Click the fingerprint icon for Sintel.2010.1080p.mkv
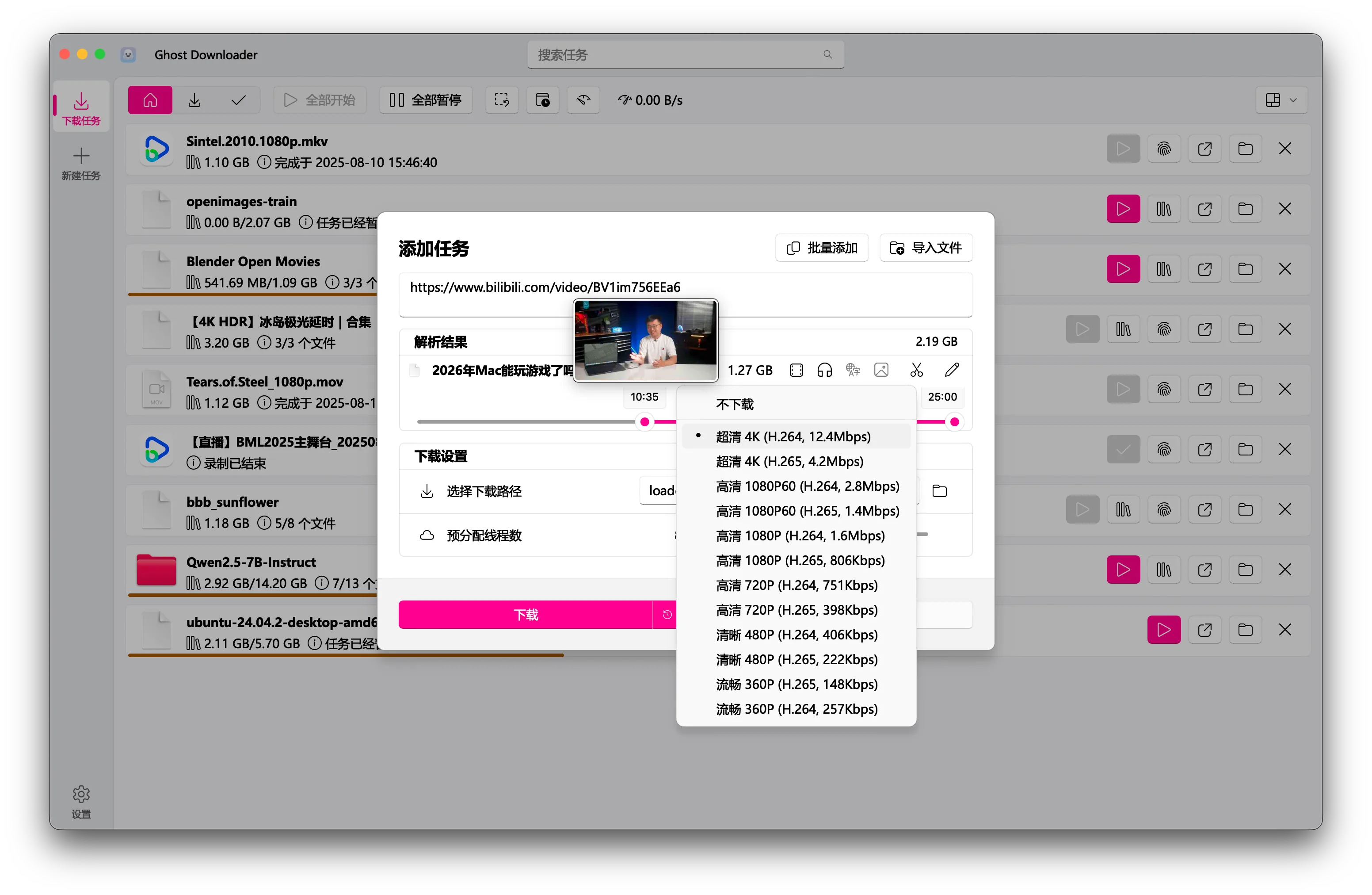Image resolution: width=1372 pixels, height=895 pixels. 1164,149
